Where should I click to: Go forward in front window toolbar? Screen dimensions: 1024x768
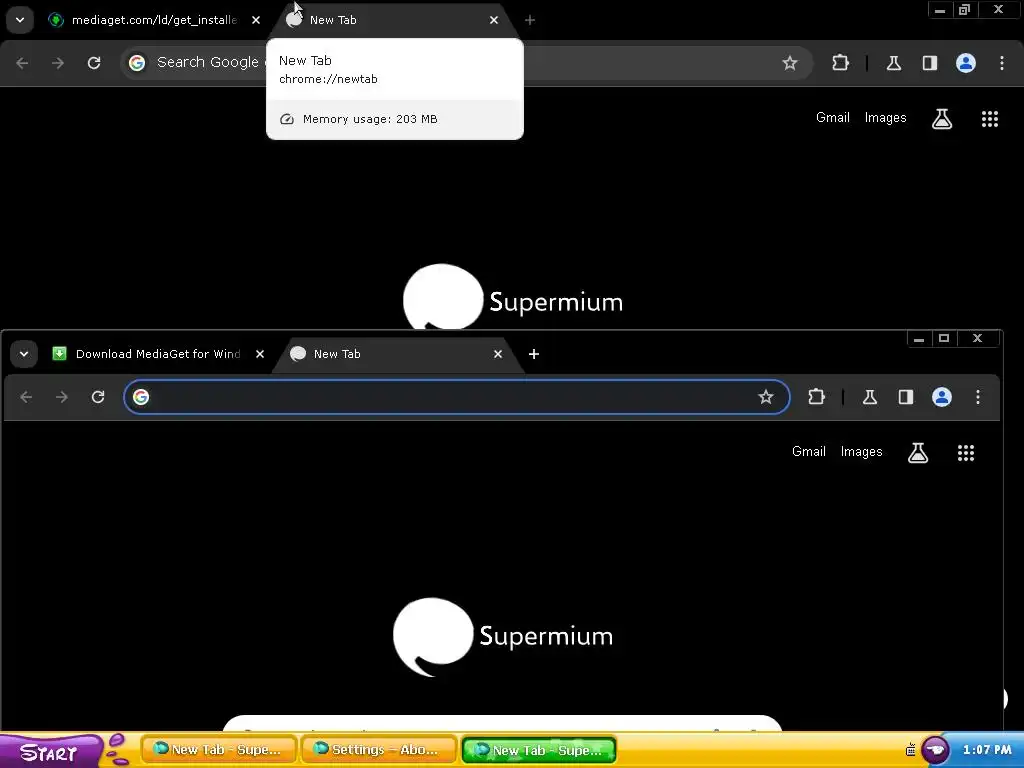click(x=62, y=397)
